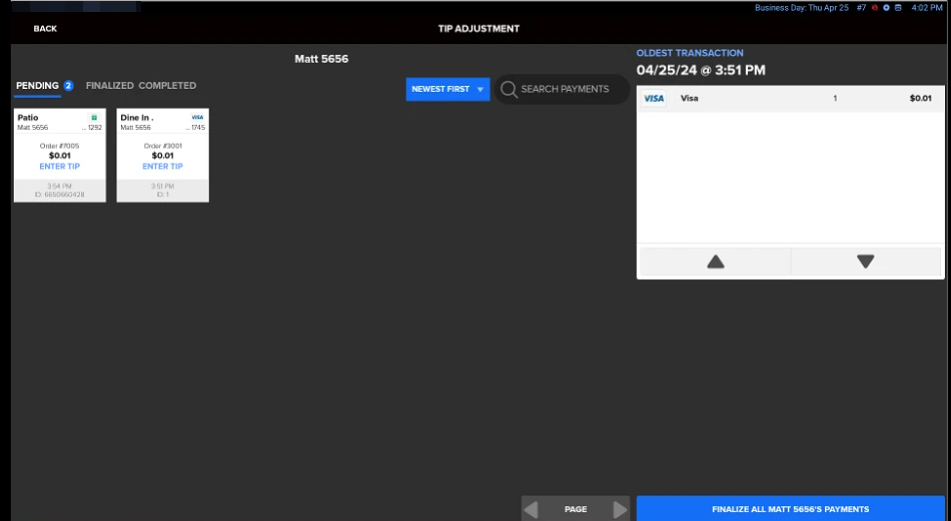This screenshot has height=521, width=951.
Task: Click the blue circular status icon in top bar
Action: 886,8
